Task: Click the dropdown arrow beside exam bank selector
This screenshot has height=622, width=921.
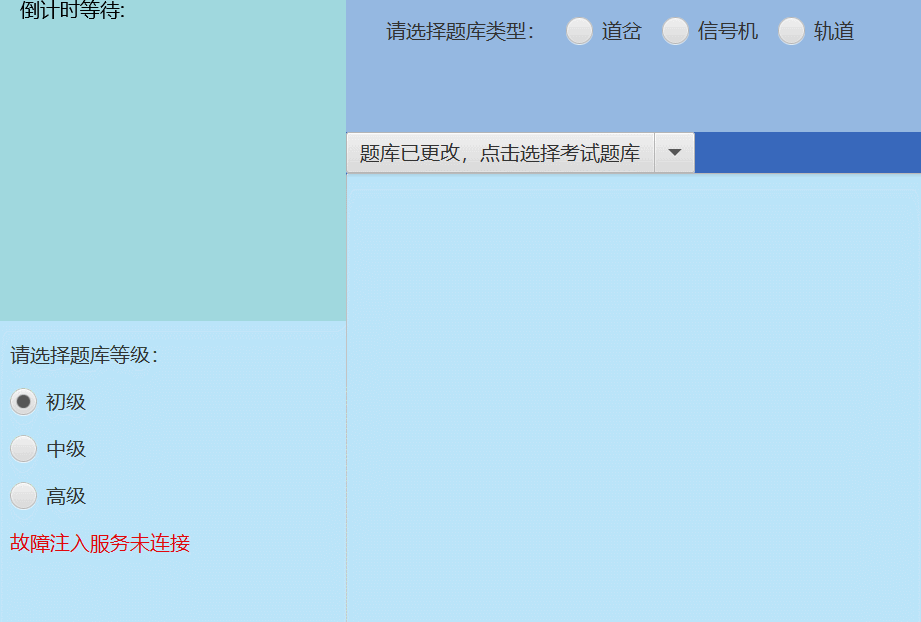Action: 675,153
